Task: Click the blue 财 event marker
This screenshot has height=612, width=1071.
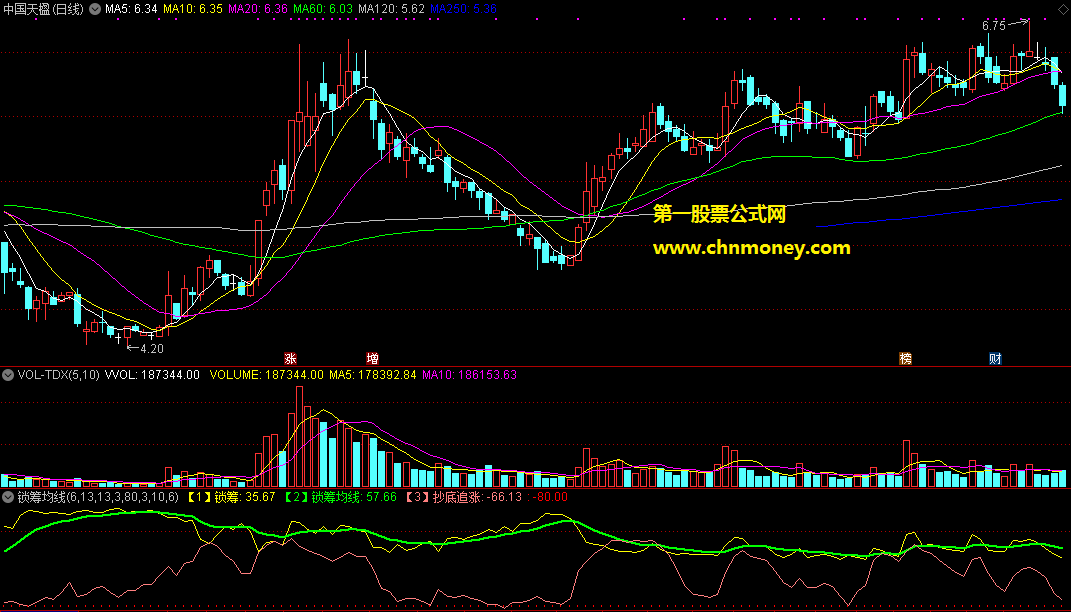Action: click(996, 359)
